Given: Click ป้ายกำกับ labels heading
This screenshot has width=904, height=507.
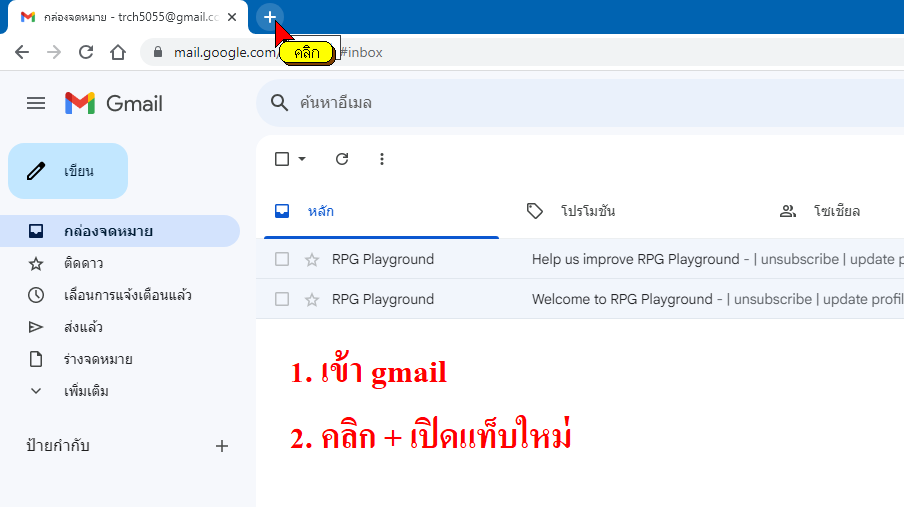Looking at the screenshot, I should 58,446.
